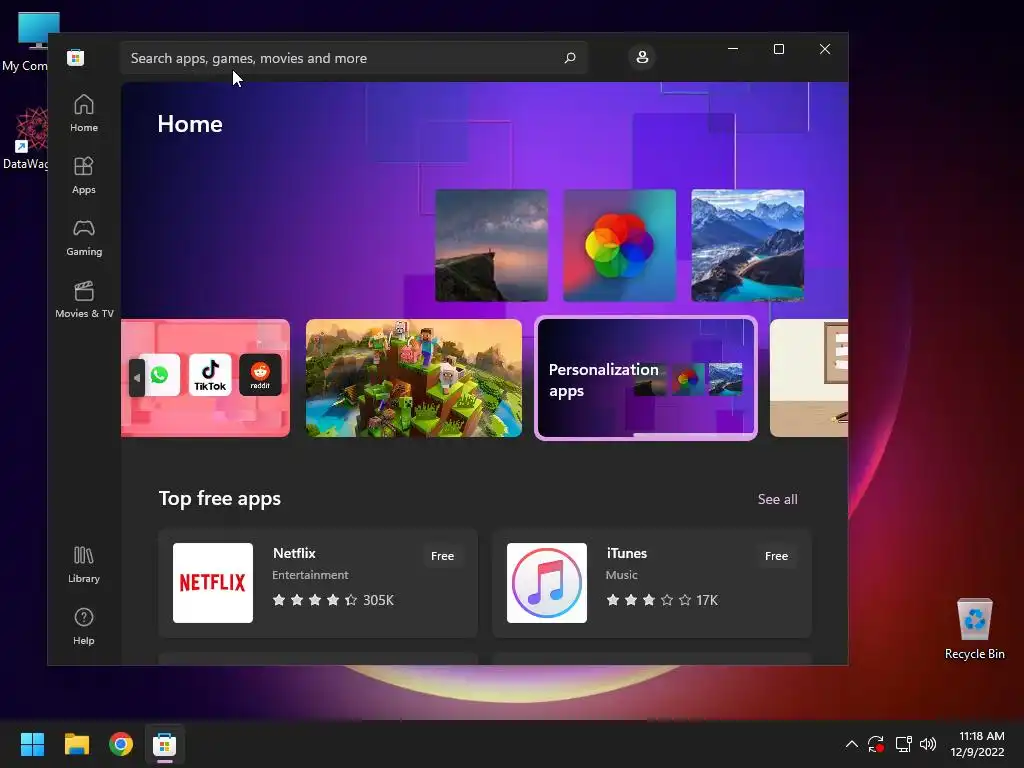Open the colorful flower app thumbnail
The image size is (1024, 768).
click(x=620, y=246)
